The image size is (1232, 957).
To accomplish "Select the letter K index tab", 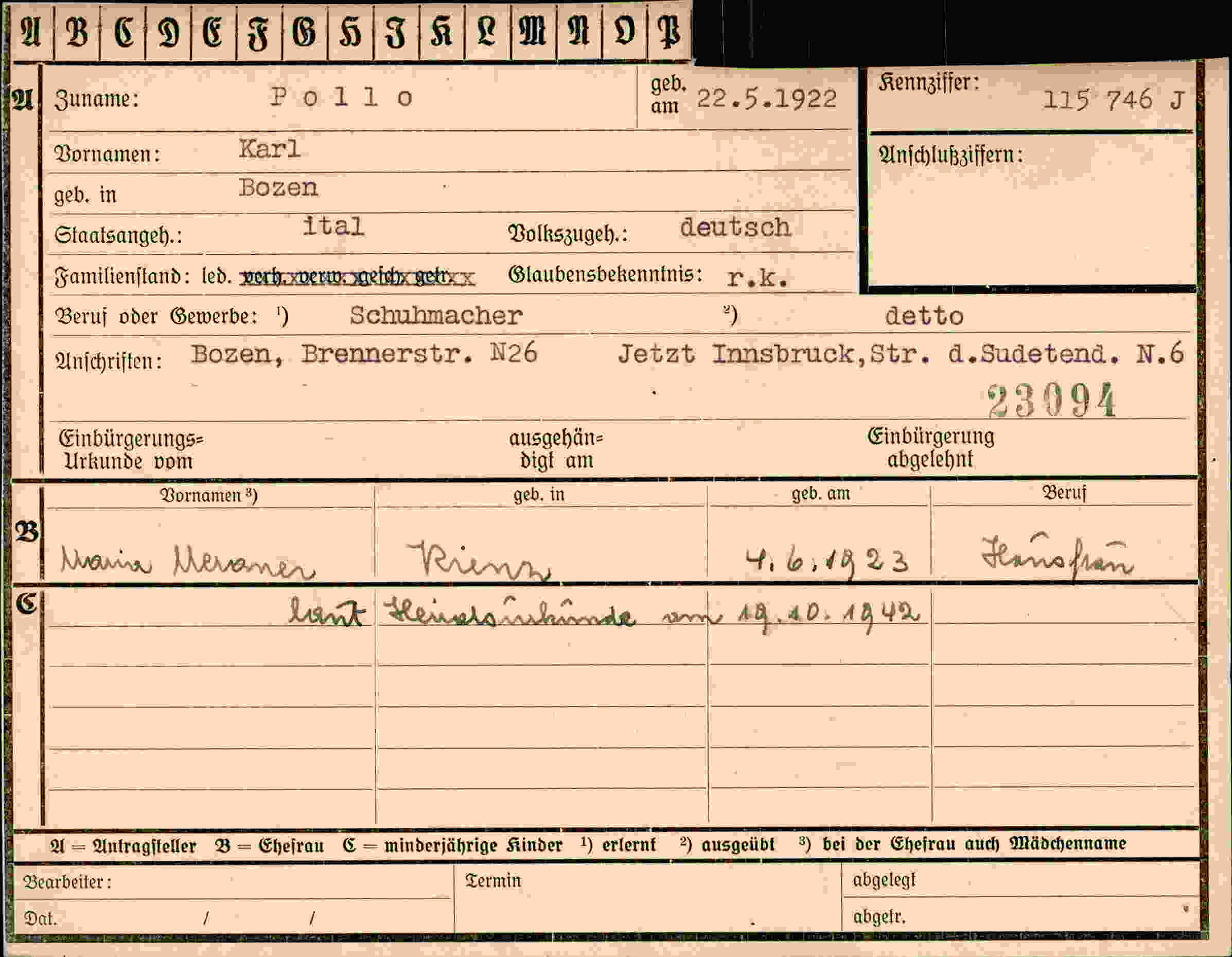I will pyautogui.click(x=442, y=31).
